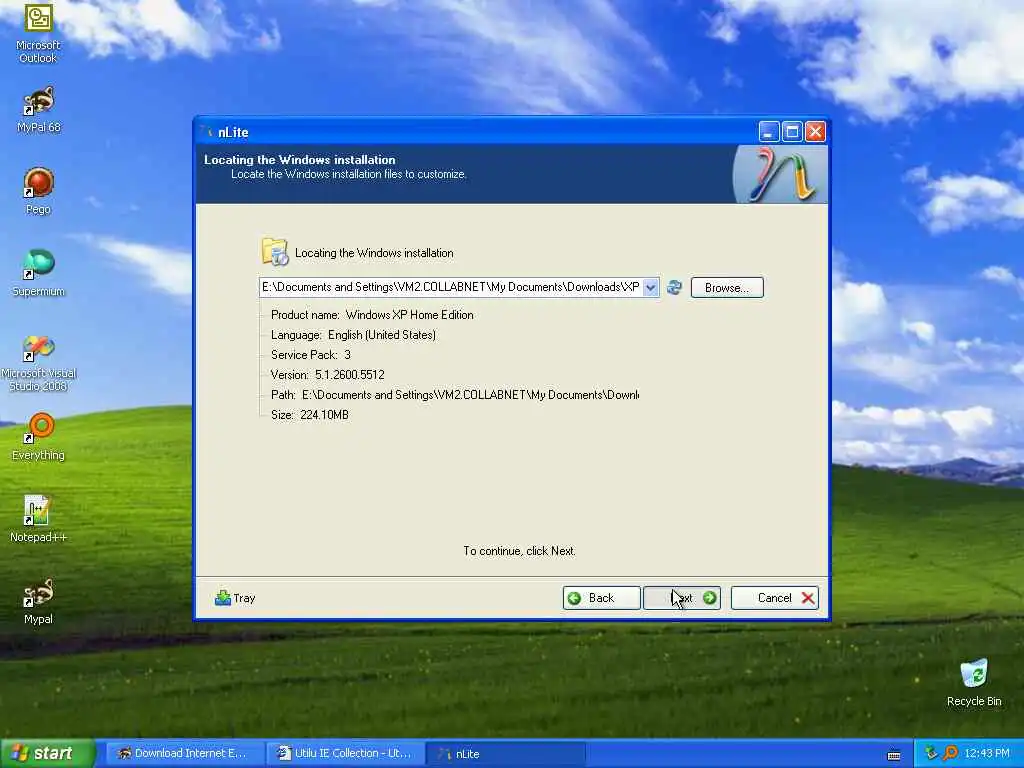Click 'Service Pack: 3' line
The height and width of the screenshot is (768, 1024).
pos(311,355)
